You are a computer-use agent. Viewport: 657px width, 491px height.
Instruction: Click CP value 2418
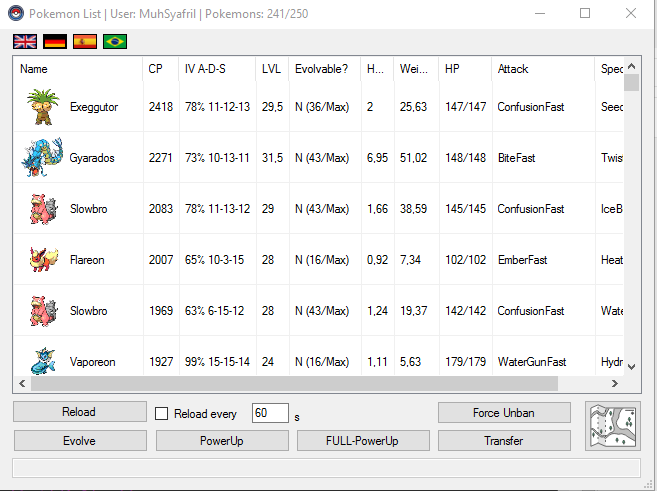point(161,107)
